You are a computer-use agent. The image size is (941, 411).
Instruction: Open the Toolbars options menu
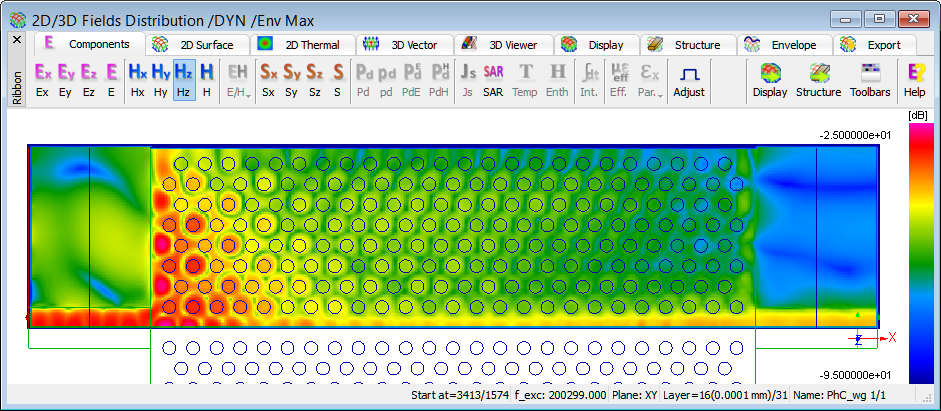[x=870, y=80]
